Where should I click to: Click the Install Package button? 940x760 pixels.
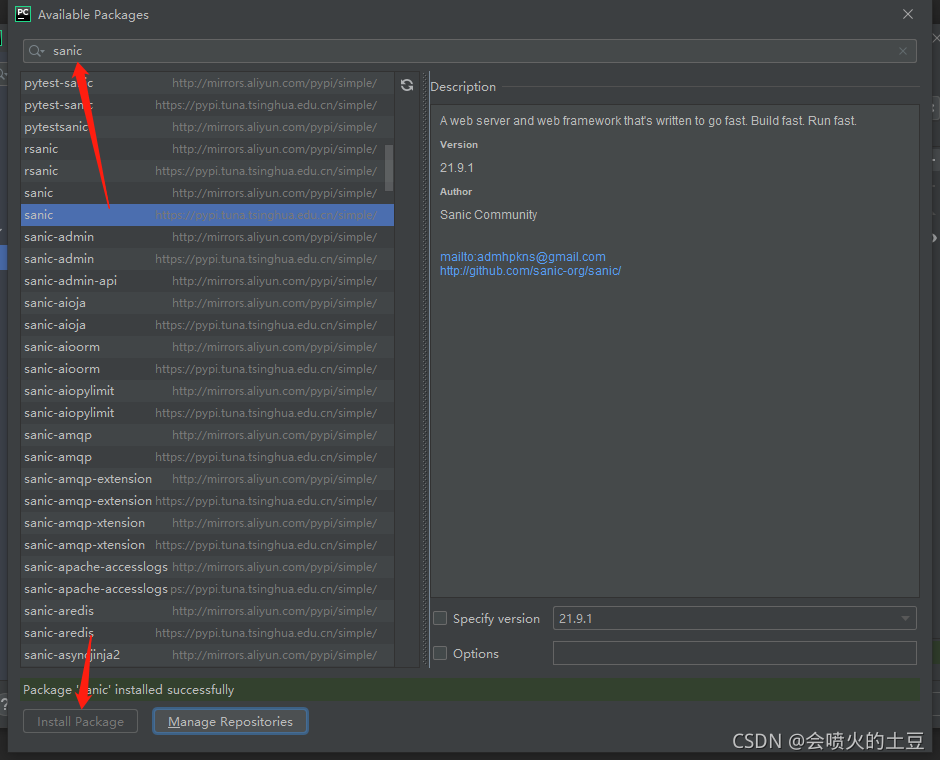[x=80, y=722]
